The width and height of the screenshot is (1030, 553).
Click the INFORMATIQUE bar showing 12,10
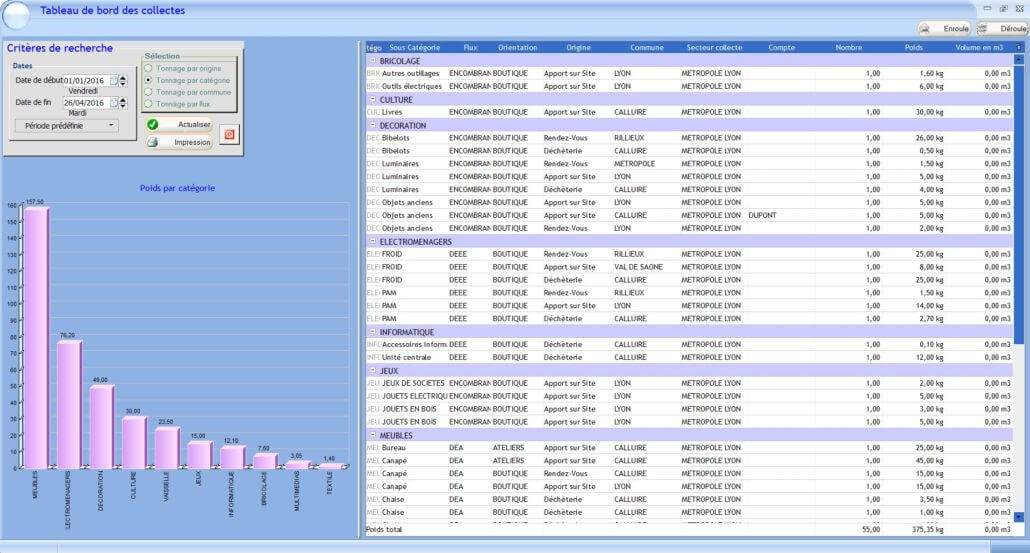pyautogui.click(x=232, y=457)
